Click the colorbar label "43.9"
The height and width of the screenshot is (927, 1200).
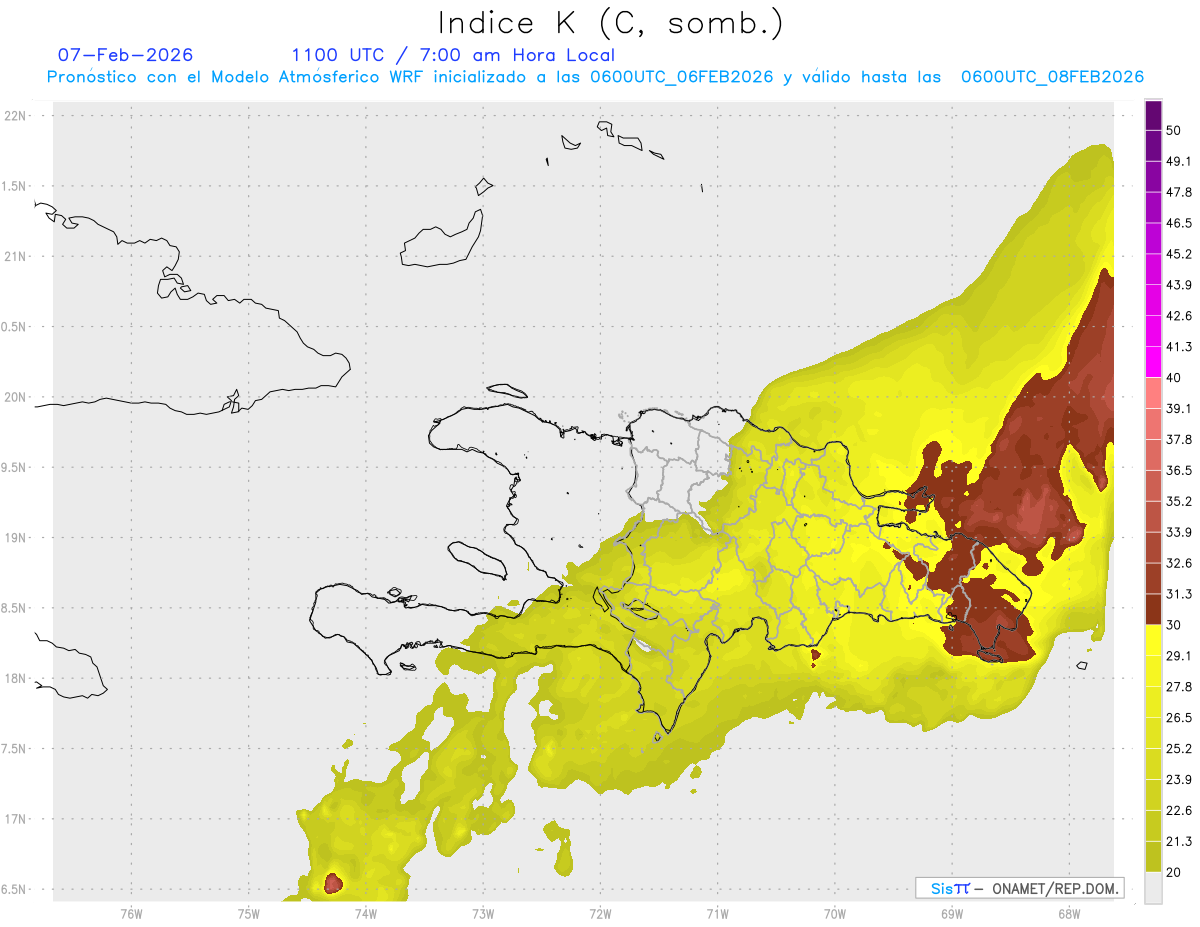click(x=1179, y=285)
